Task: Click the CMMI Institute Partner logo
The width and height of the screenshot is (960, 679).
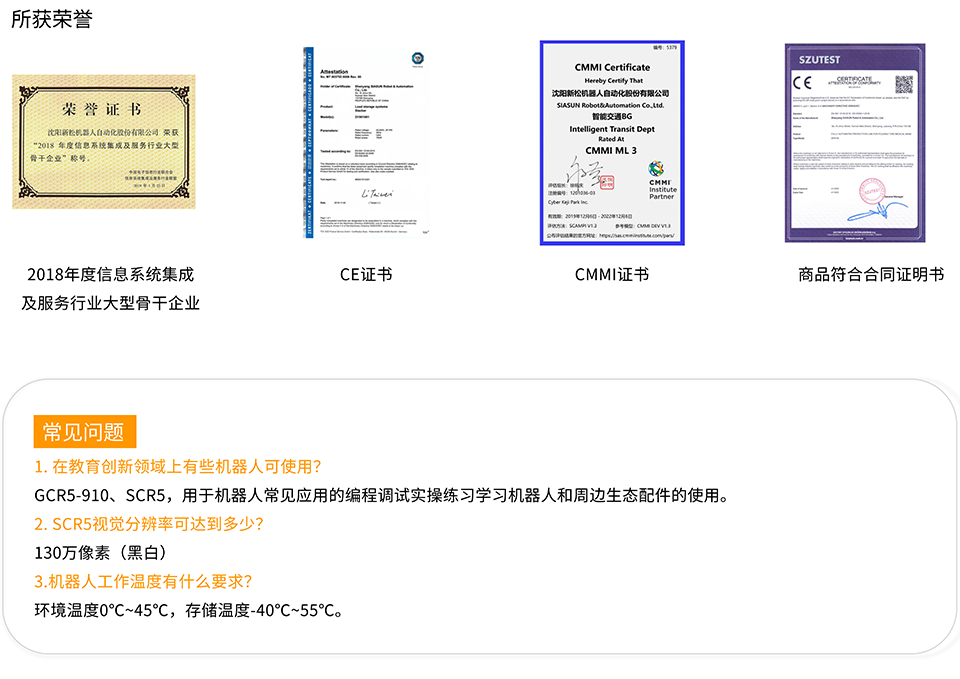Action: tap(661, 180)
